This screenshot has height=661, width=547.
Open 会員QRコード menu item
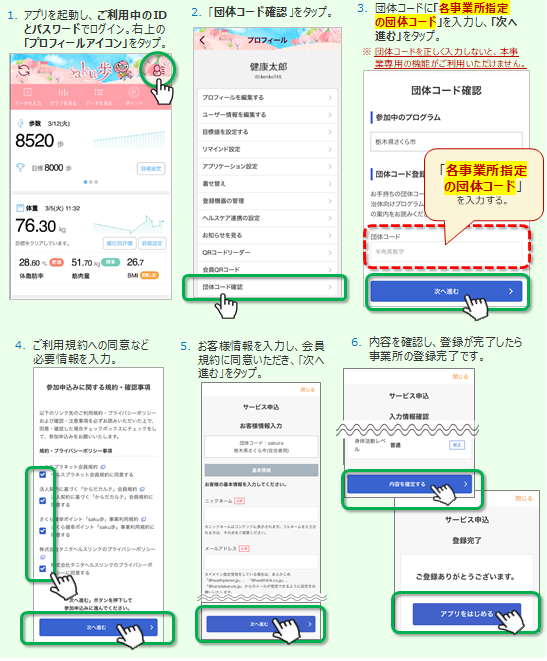[x=268, y=269]
